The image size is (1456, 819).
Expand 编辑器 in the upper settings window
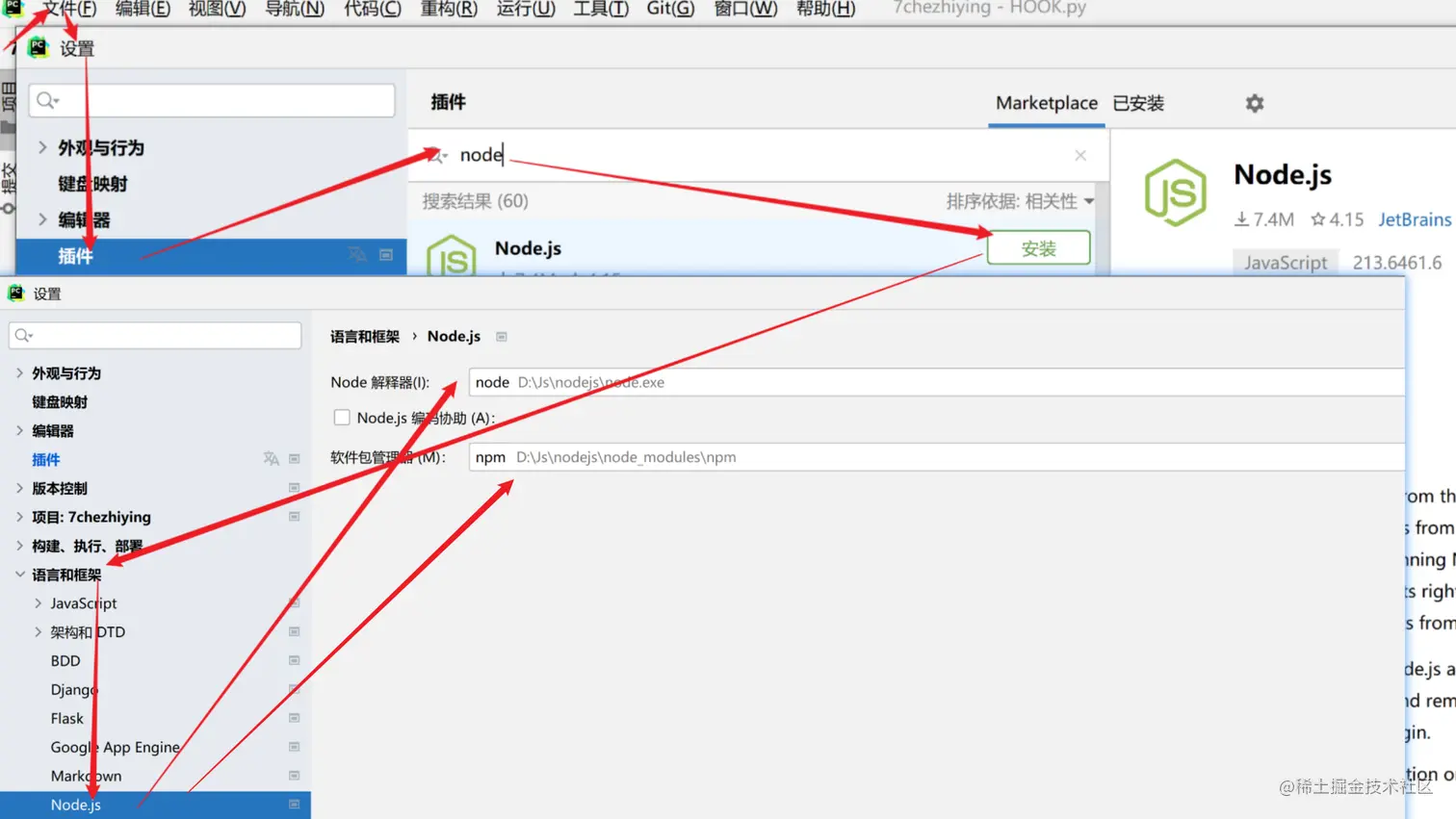(x=42, y=219)
